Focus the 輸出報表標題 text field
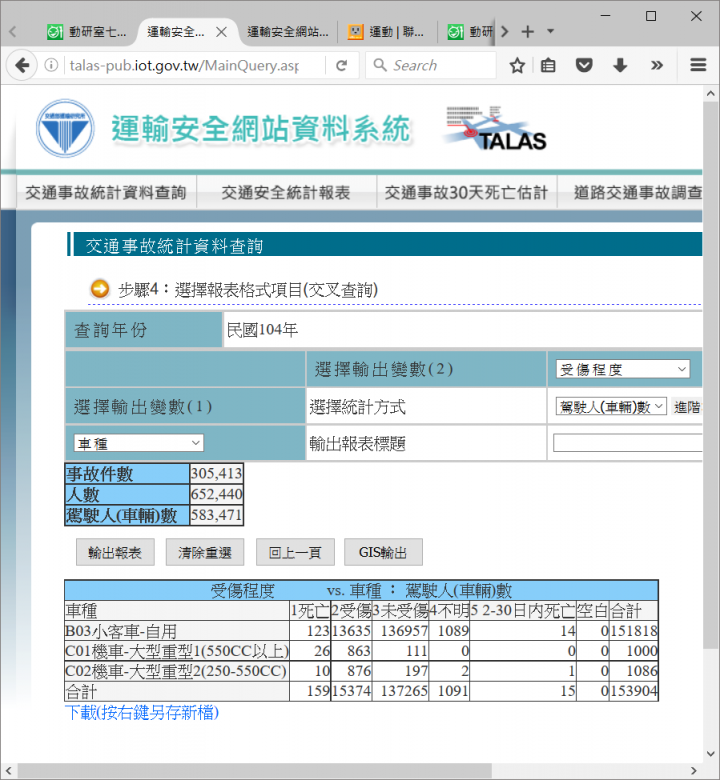 point(627,443)
